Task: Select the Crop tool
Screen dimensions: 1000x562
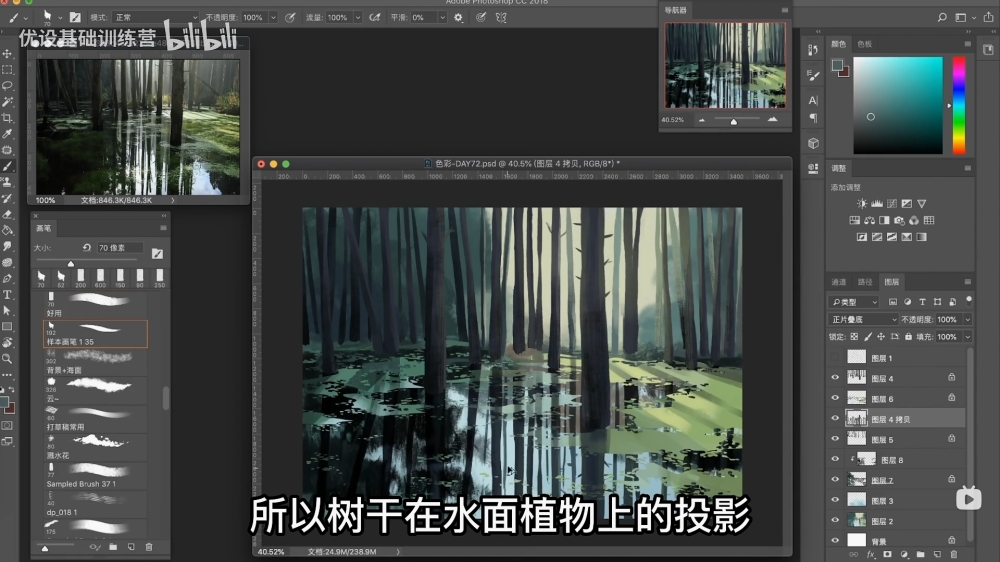Action: tap(8, 118)
